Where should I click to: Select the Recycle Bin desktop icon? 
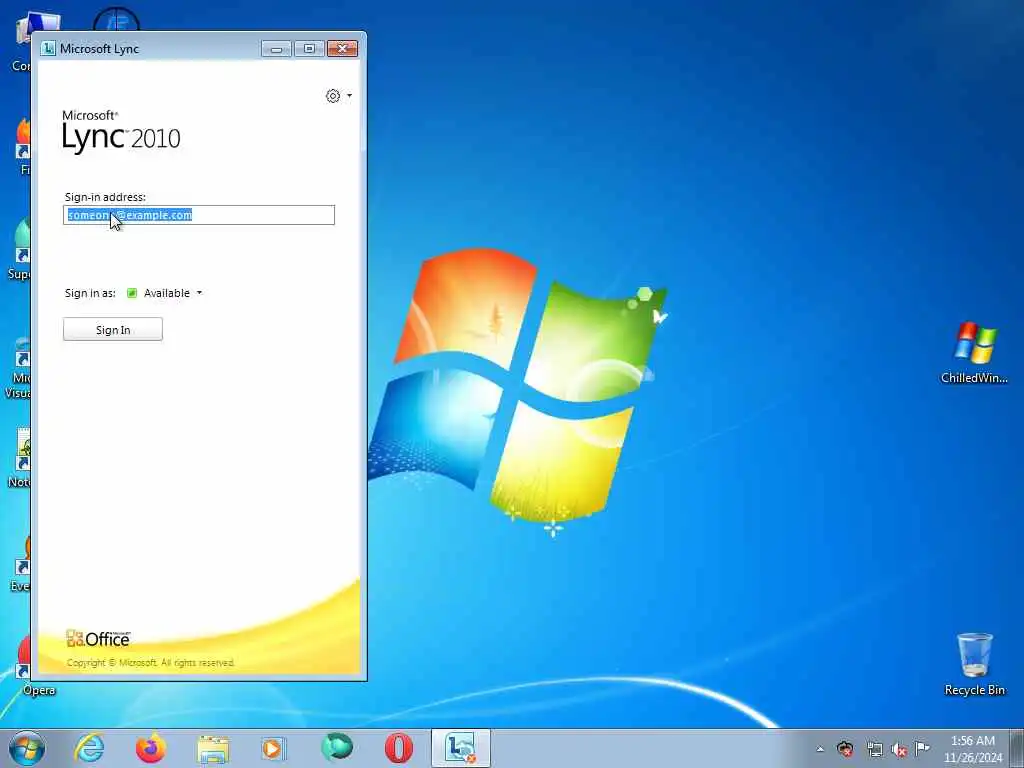pyautogui.click(x=974, y=665)
